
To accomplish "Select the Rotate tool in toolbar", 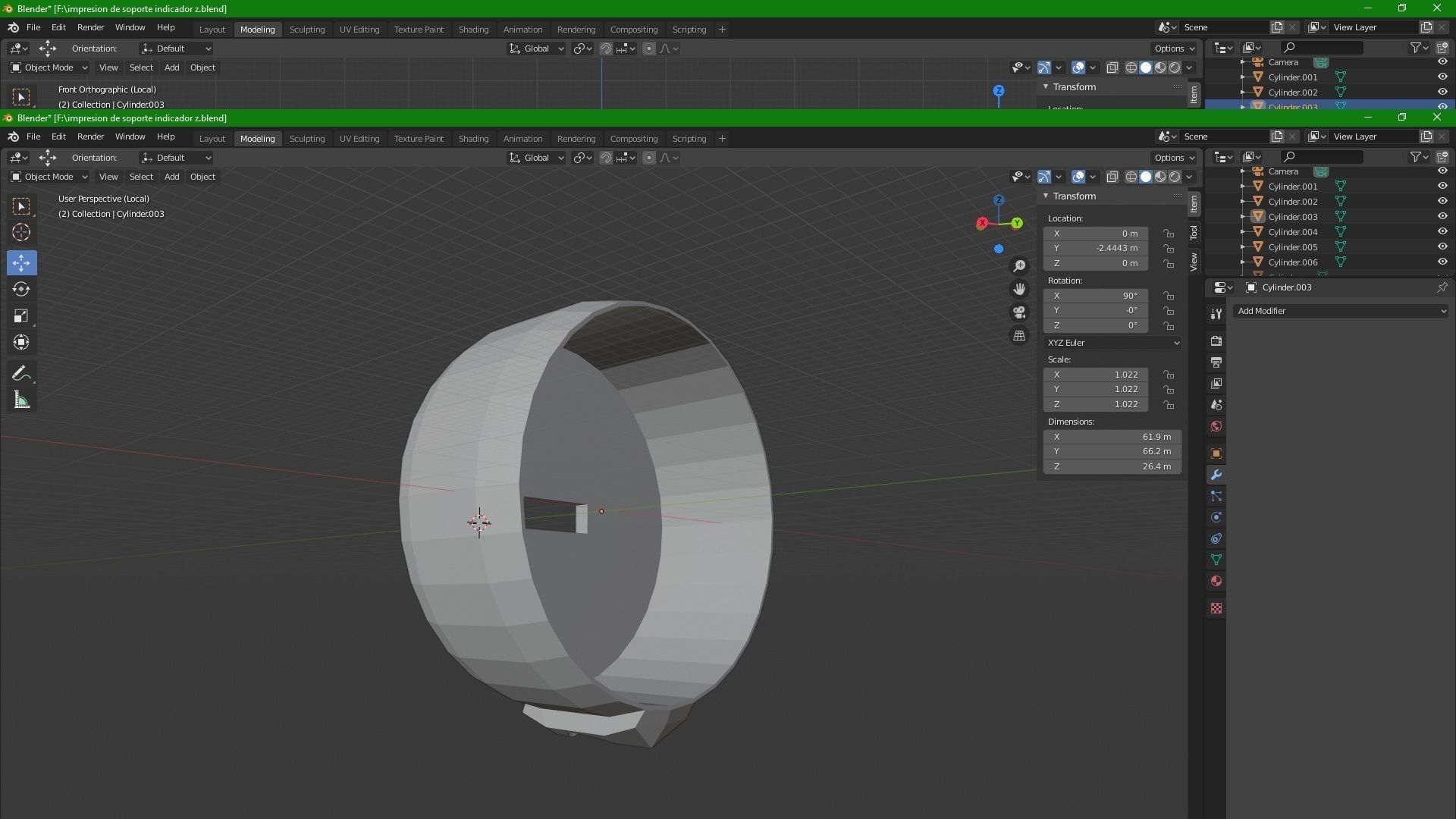I will [x=21, y=289].
